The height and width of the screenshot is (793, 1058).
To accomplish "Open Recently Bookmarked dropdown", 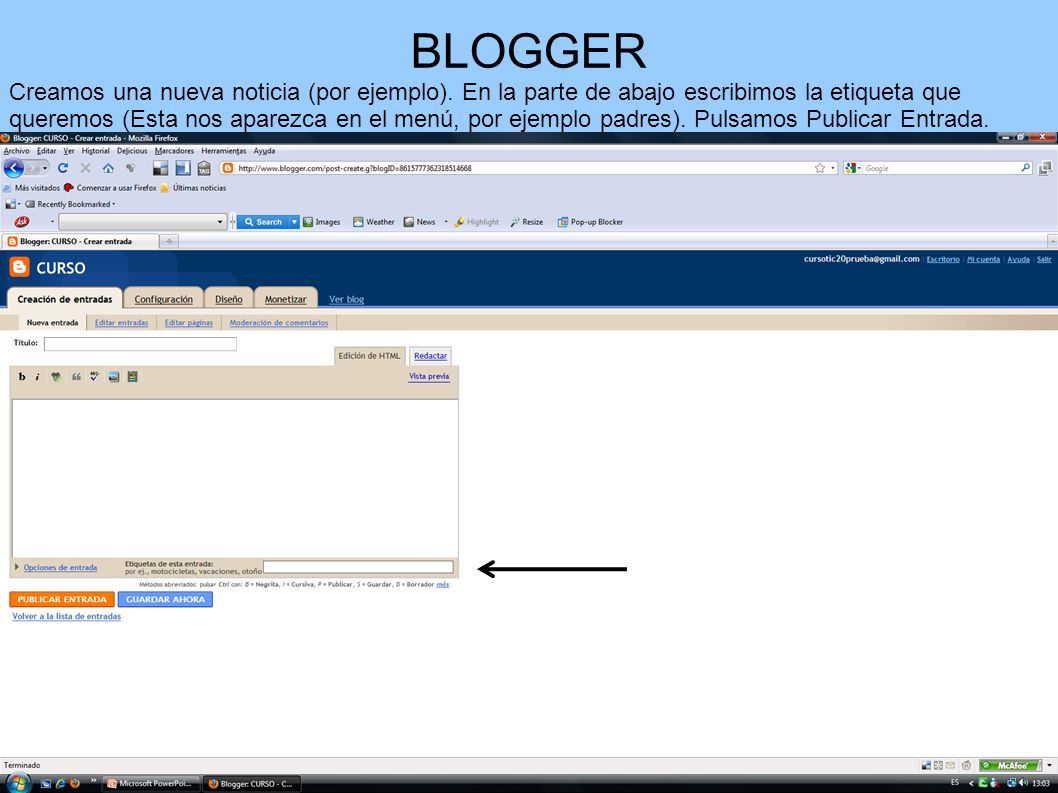I will [69, 204].
